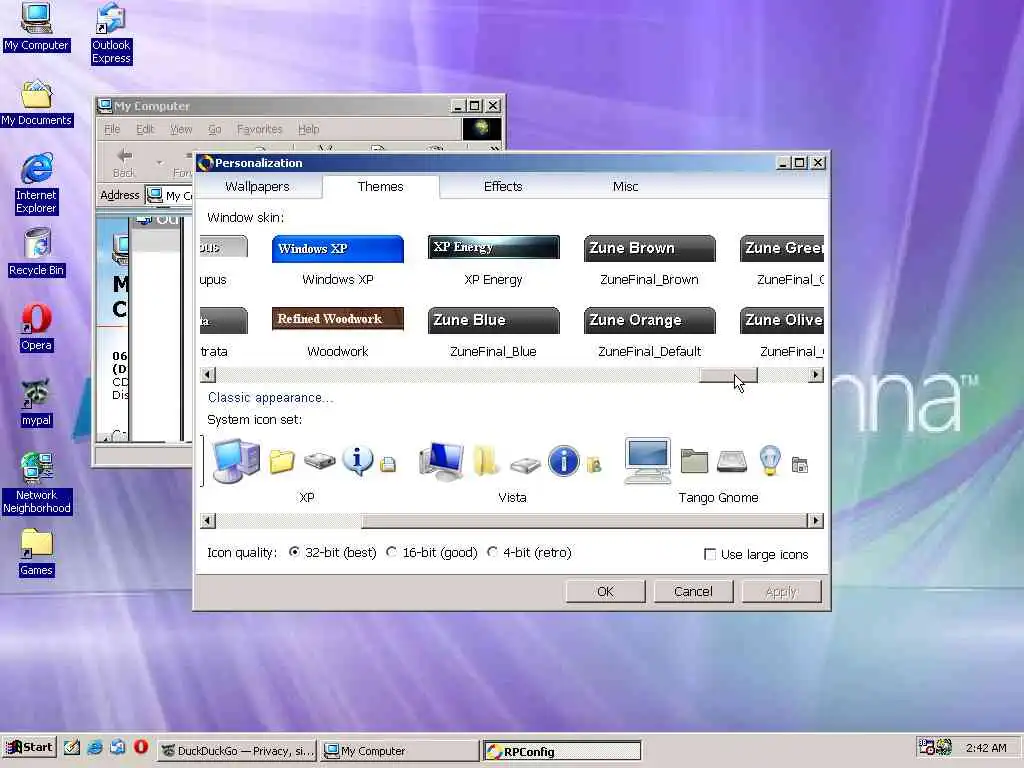Open Help menu in My Computer
Viewport: 1024px width, 768px height.
tap(309, 129)
